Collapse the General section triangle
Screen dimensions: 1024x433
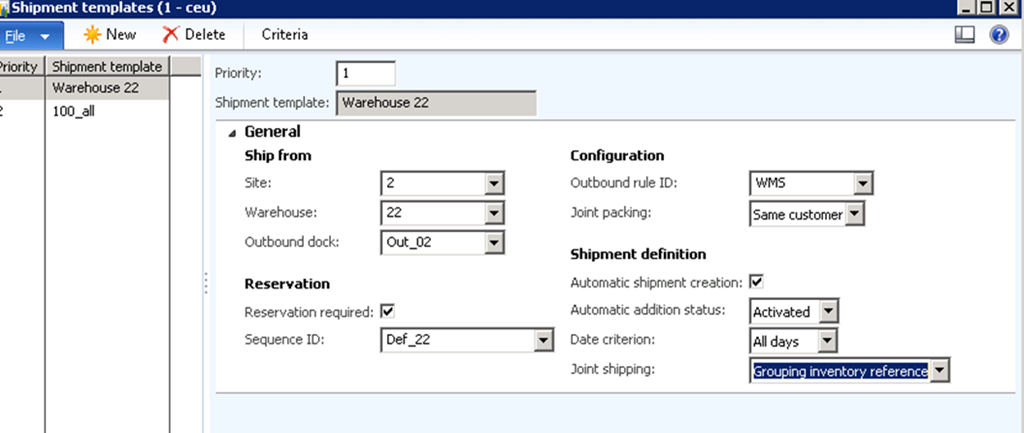pyautogui.click(x=232, y=132)
